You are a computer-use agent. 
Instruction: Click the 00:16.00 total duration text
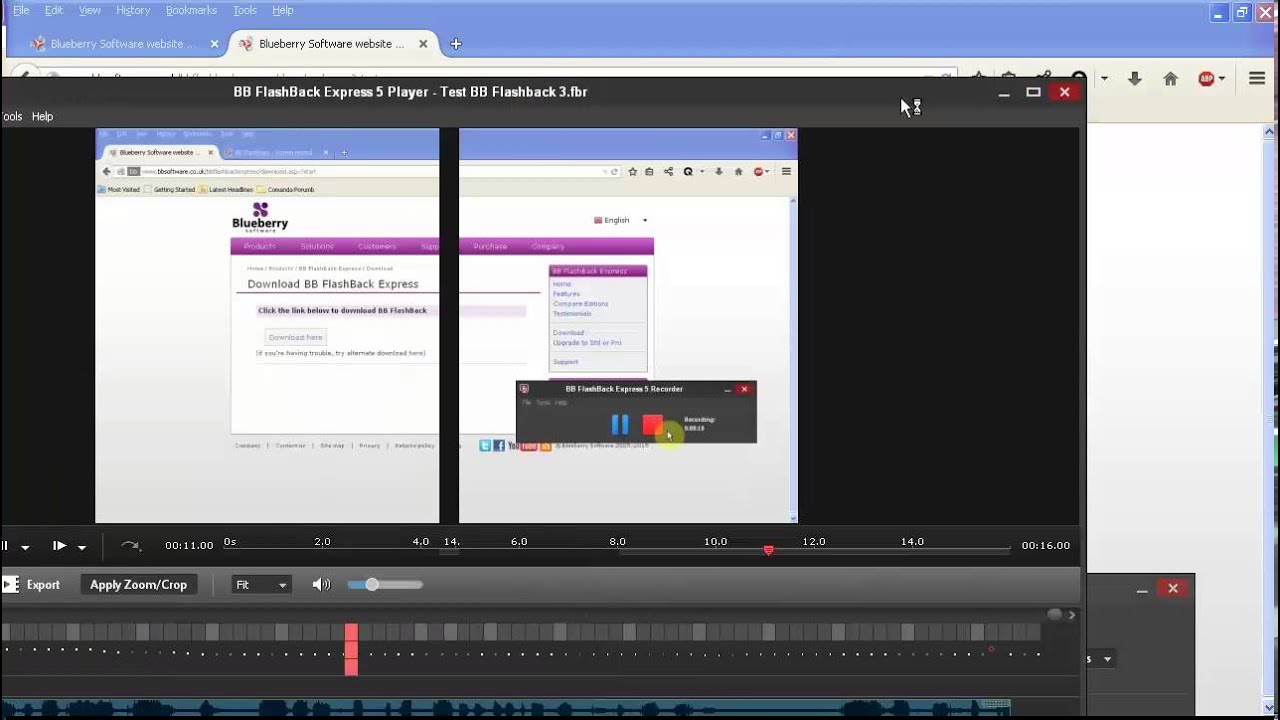pyautogui.click(x=1046, y=546)
